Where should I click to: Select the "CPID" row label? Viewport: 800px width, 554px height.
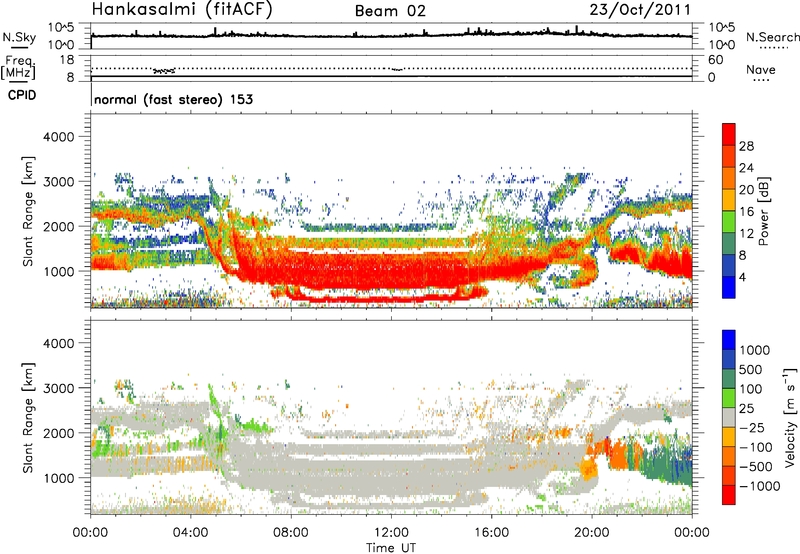pos(22,95)
